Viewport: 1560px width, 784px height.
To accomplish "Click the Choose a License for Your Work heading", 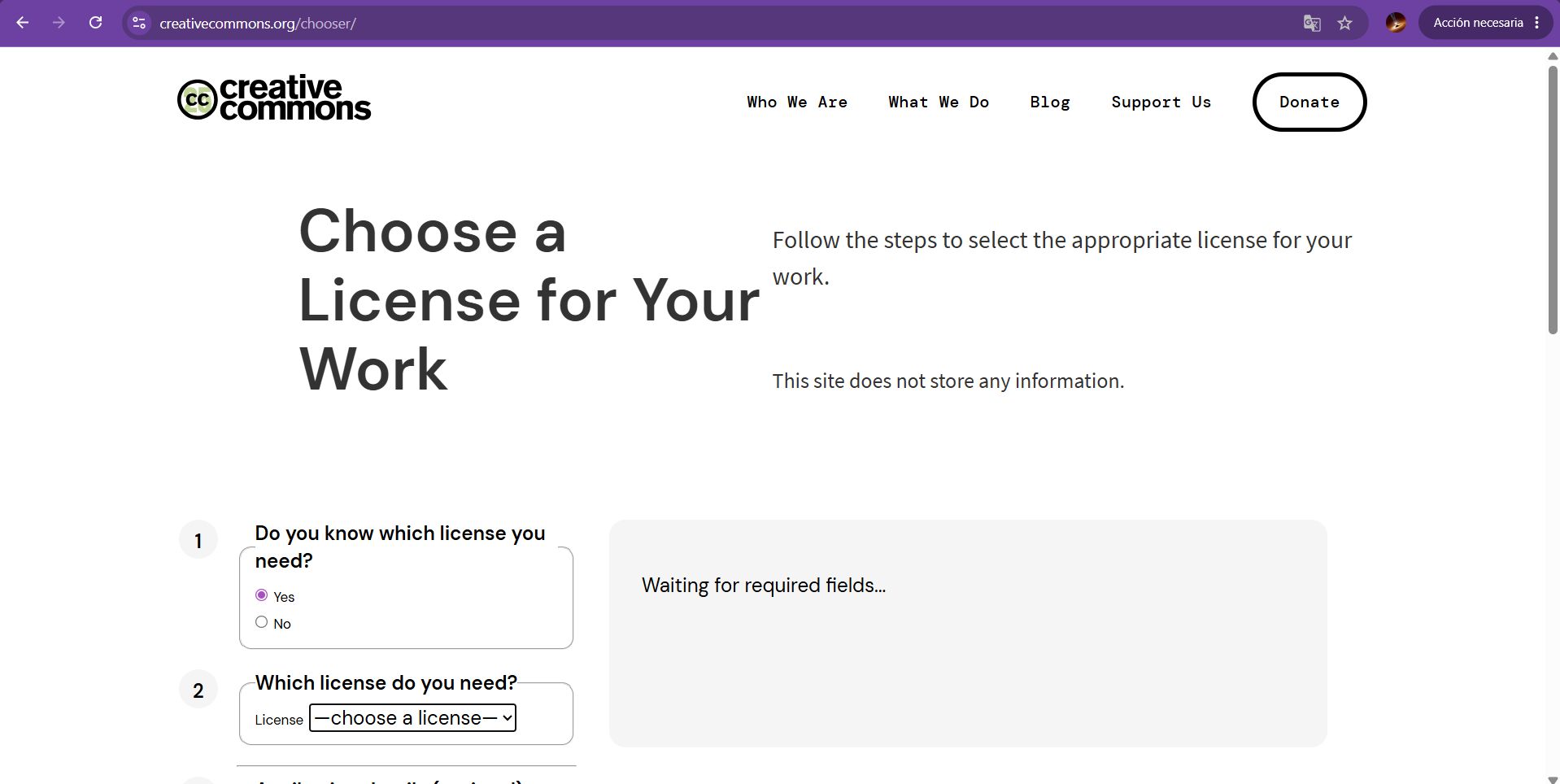I will 529,300.
